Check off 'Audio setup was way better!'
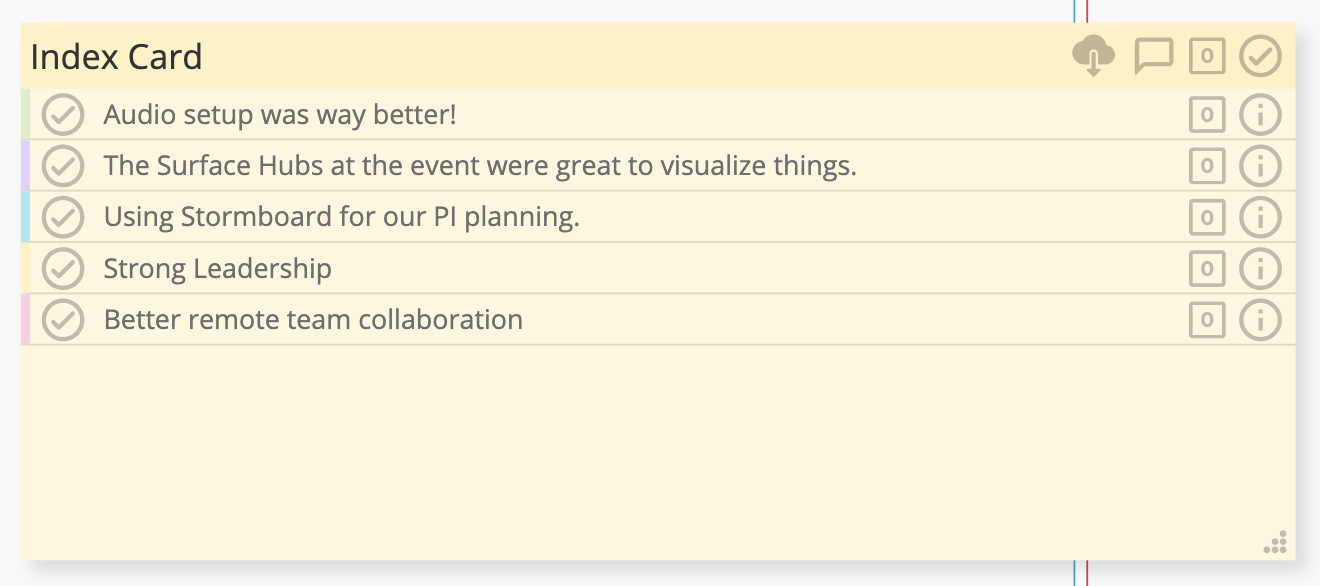The width and height of the screenshot is (1320, 586). [x=63, y=115]
